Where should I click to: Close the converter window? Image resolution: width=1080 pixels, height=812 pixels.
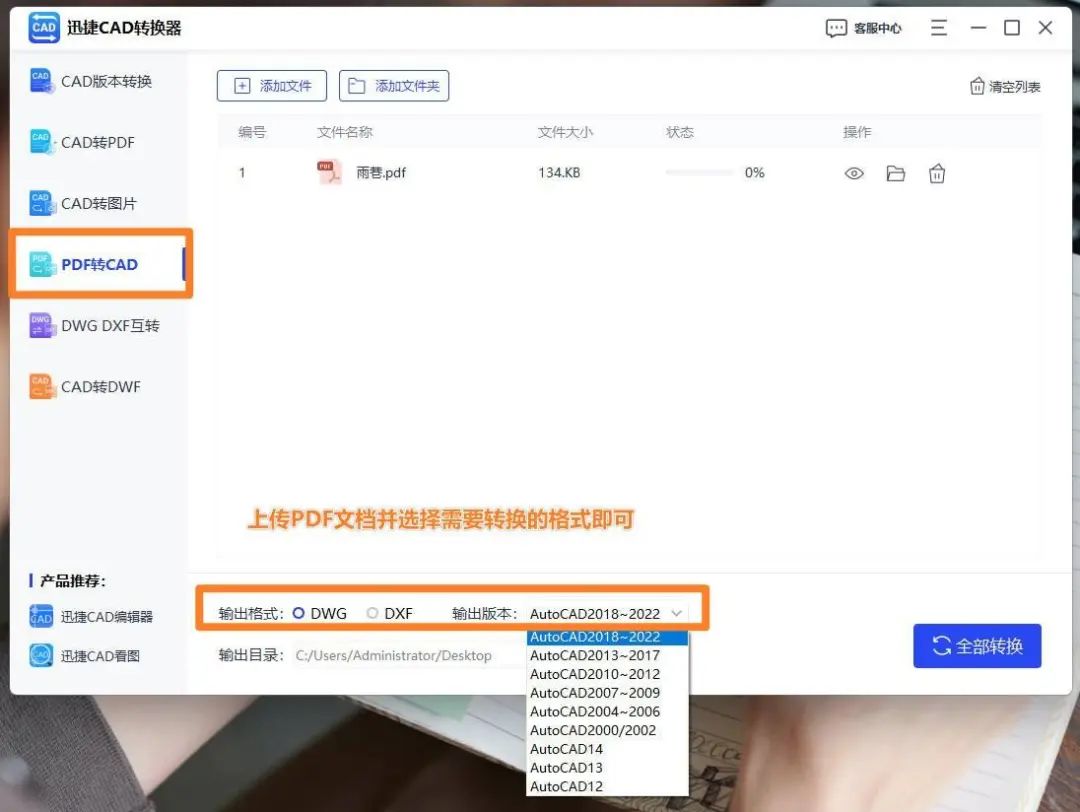[1045, 28]
